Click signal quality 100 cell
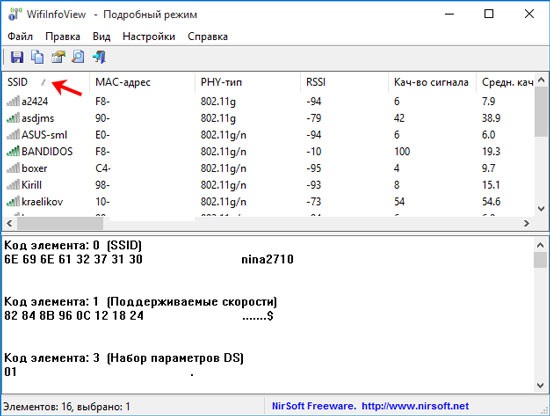550x416 pixels. click(x=402, y=152)
